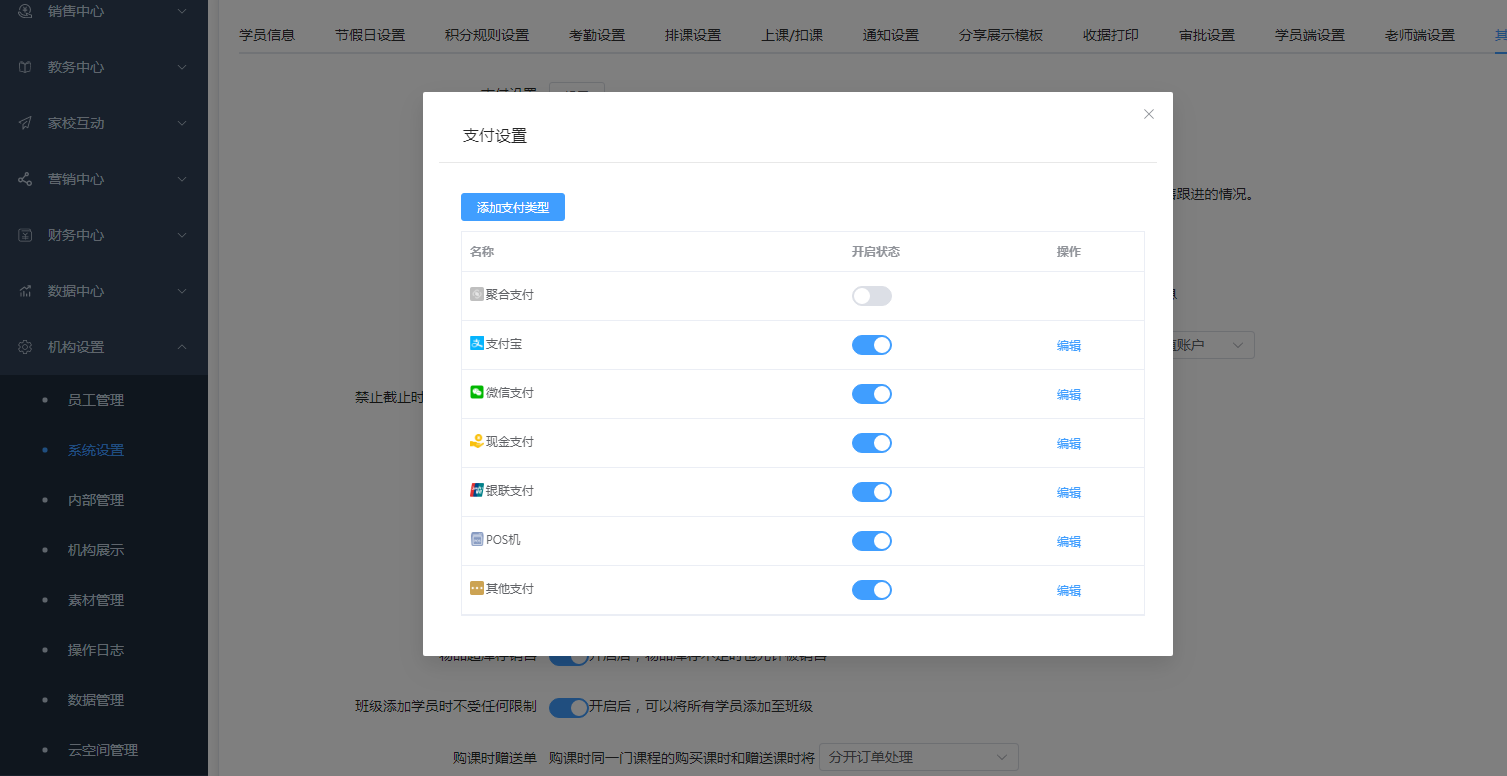The height and width of the screenshot is (776, 1507).
Task: Expand the 财务中心 chevron
Action: pos(181,235)
